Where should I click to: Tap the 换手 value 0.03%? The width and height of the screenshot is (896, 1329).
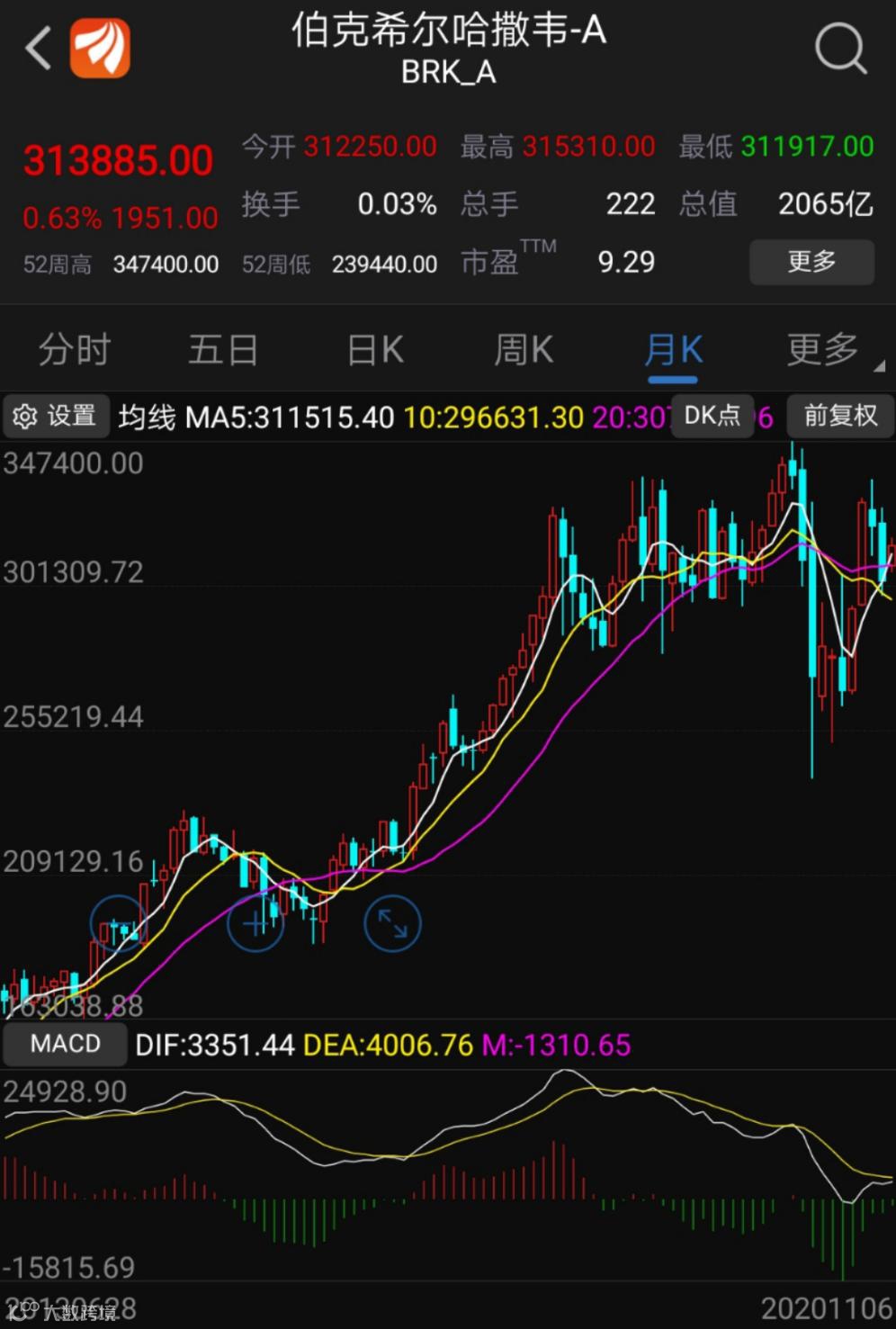(x=397, y=204)
